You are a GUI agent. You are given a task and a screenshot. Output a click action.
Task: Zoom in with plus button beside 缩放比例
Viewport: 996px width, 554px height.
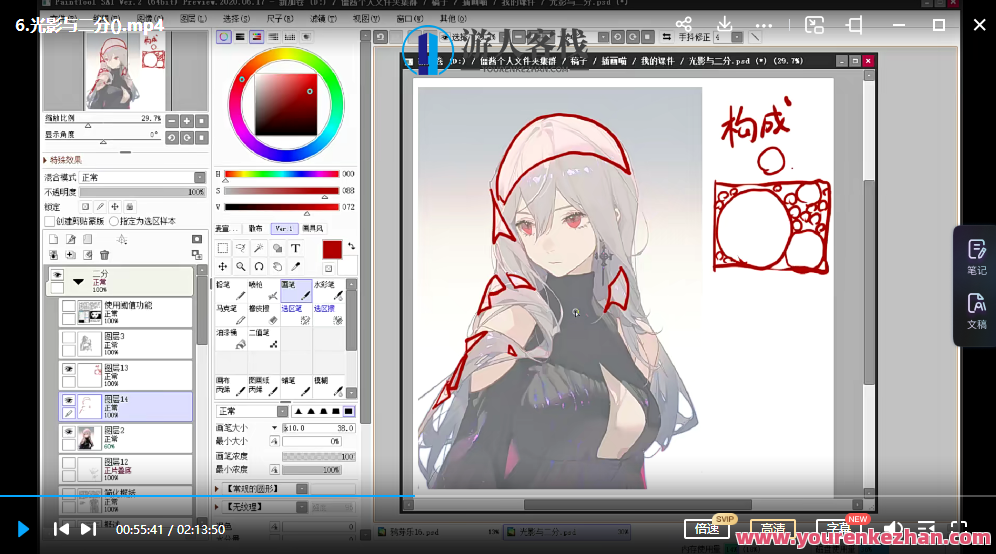coord(187,121)
